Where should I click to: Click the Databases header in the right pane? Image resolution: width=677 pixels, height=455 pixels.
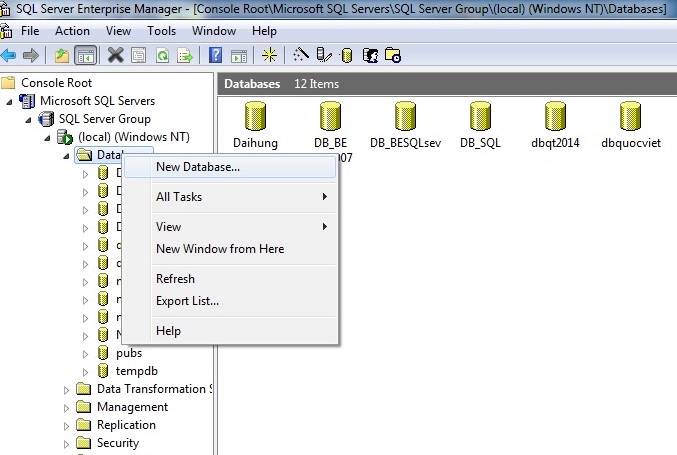coord(252,84)
